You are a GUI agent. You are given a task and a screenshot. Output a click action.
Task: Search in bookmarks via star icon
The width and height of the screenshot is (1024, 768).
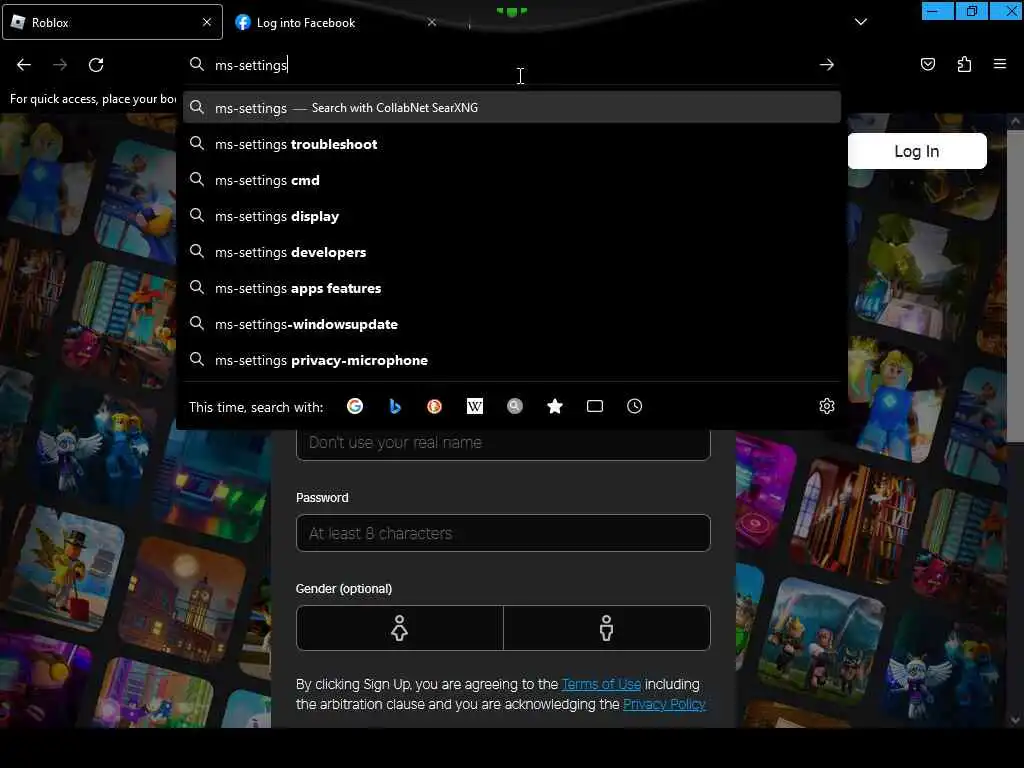click(555, 406)
